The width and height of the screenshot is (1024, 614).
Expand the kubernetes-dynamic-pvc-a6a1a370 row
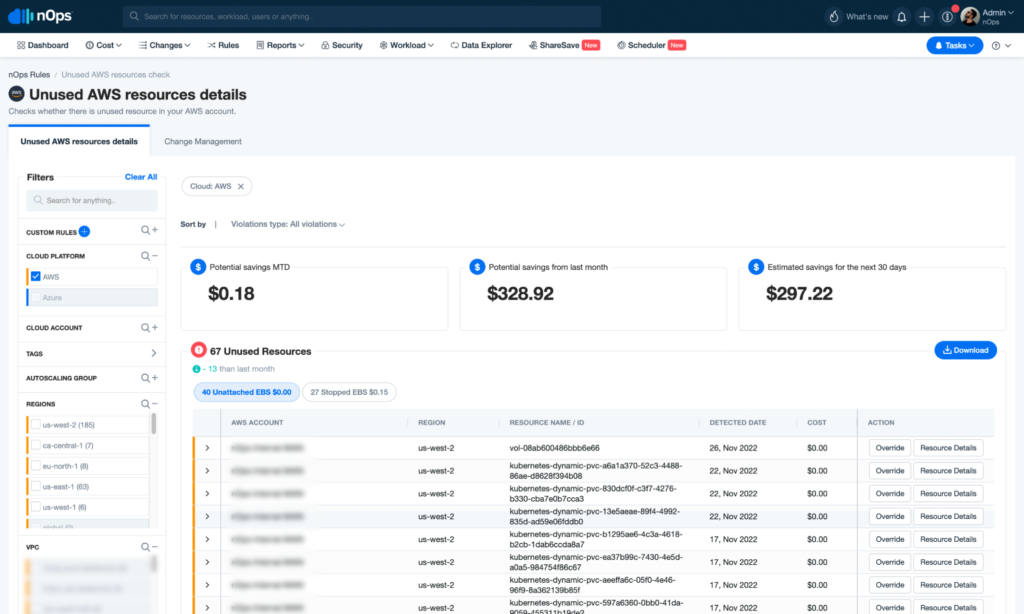207,471
